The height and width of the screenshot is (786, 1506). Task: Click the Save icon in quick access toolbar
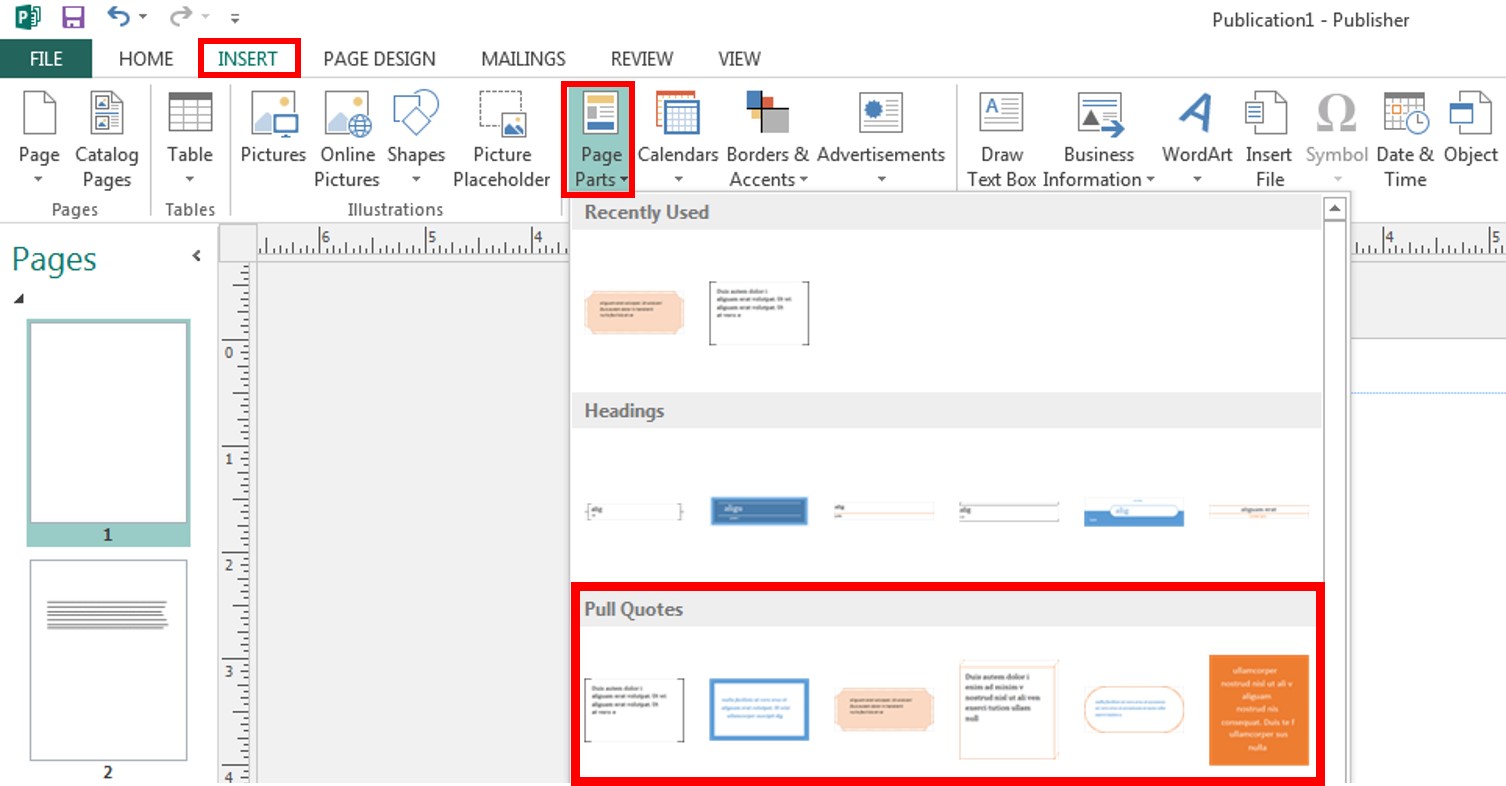point(73,17)
